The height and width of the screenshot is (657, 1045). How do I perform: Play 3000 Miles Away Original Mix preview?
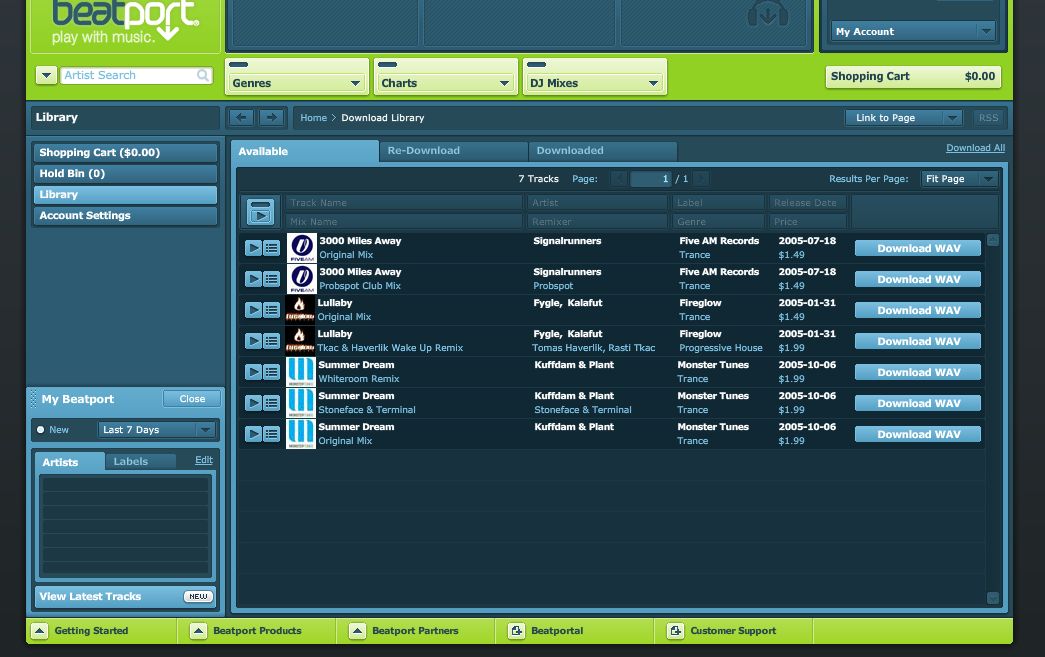[253, 248]
